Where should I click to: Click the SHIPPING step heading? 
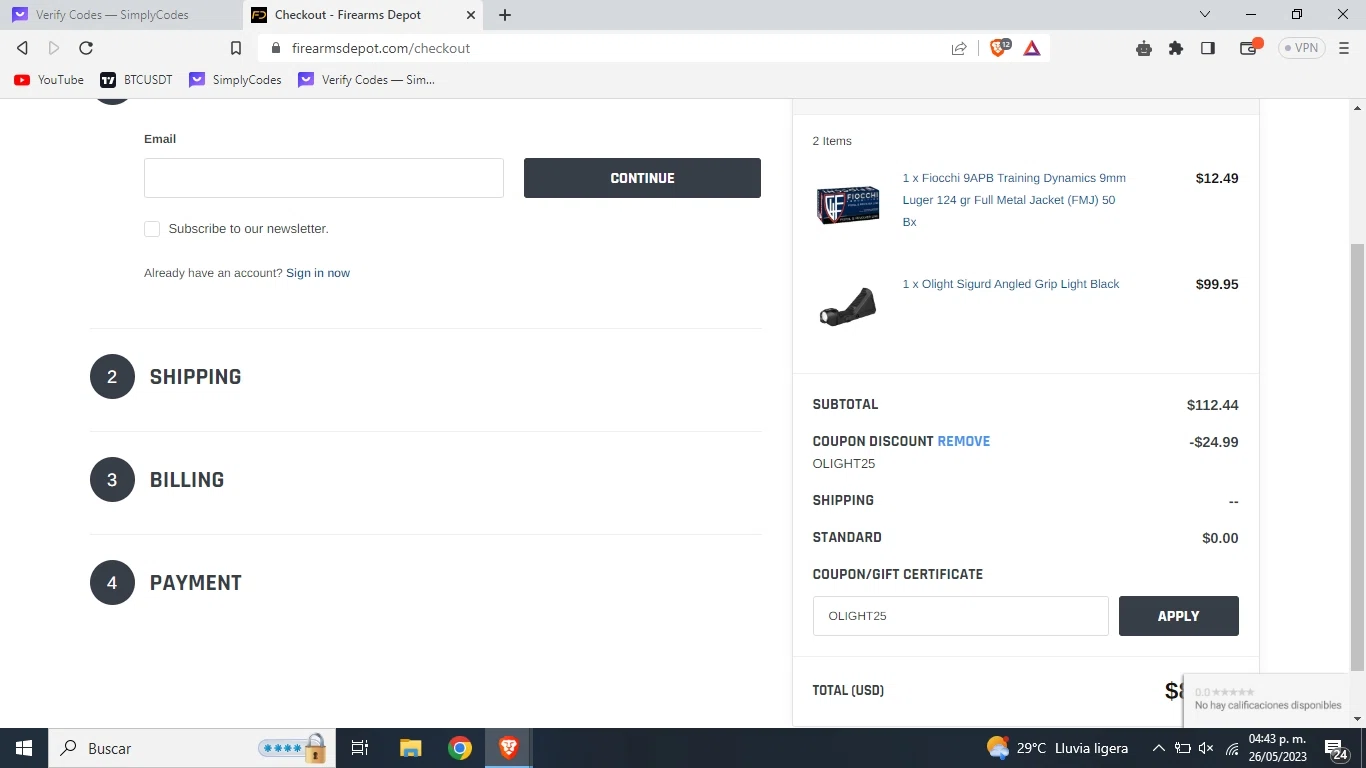[x=196, y=377]
